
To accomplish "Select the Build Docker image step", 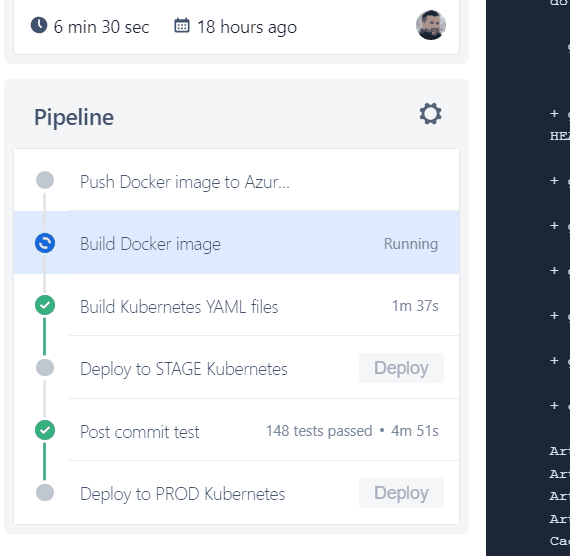I will tap(236, 242).
